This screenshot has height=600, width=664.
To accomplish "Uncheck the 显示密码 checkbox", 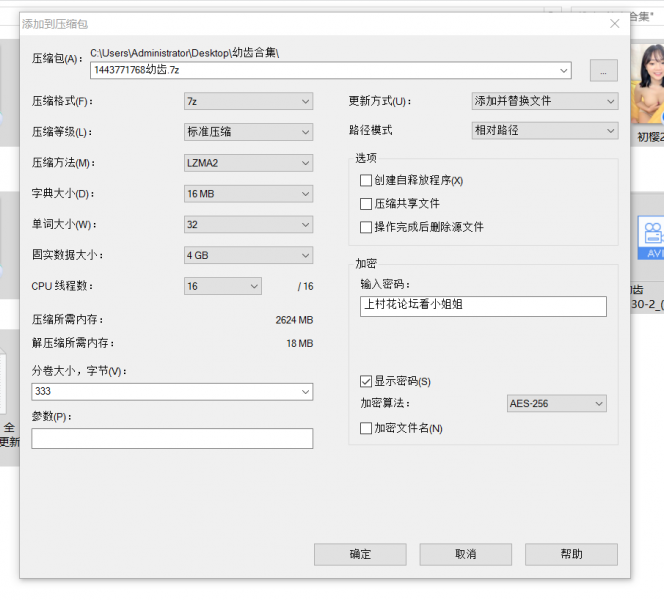I will pyautogui.click(x=366, y=381).
